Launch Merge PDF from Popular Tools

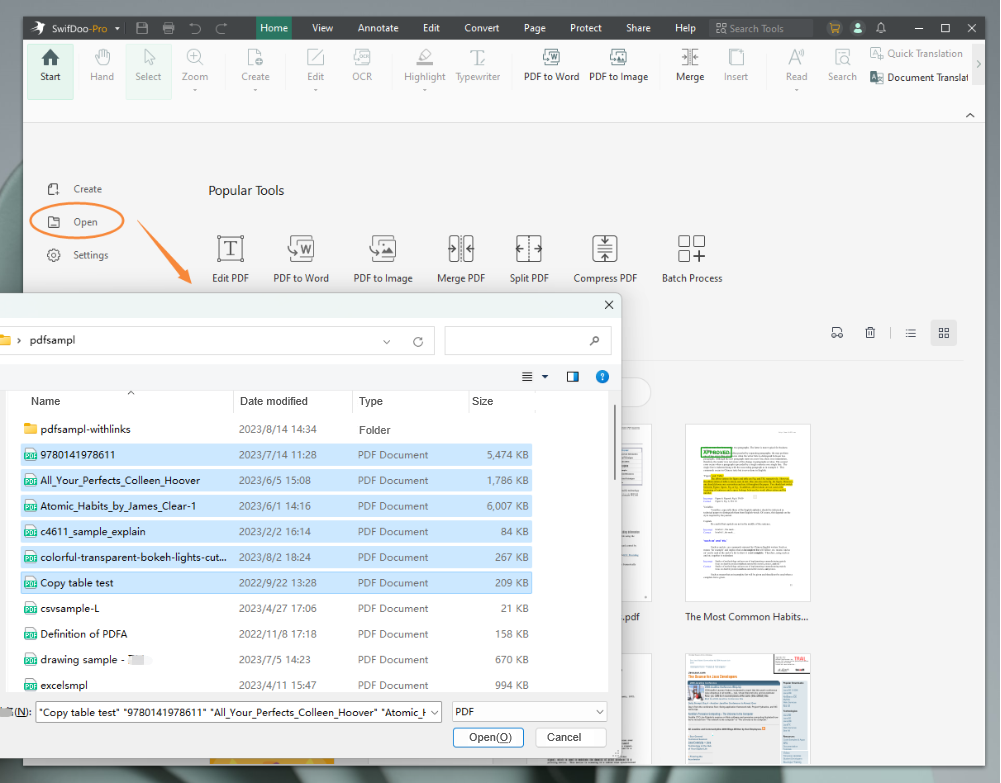[461, 258]
